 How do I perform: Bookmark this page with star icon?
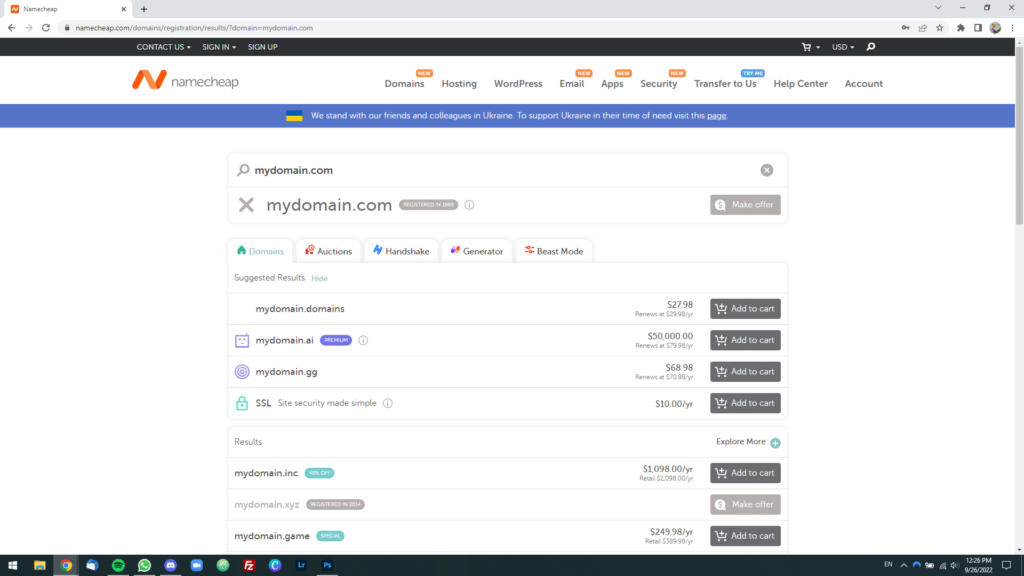point(940,28)
